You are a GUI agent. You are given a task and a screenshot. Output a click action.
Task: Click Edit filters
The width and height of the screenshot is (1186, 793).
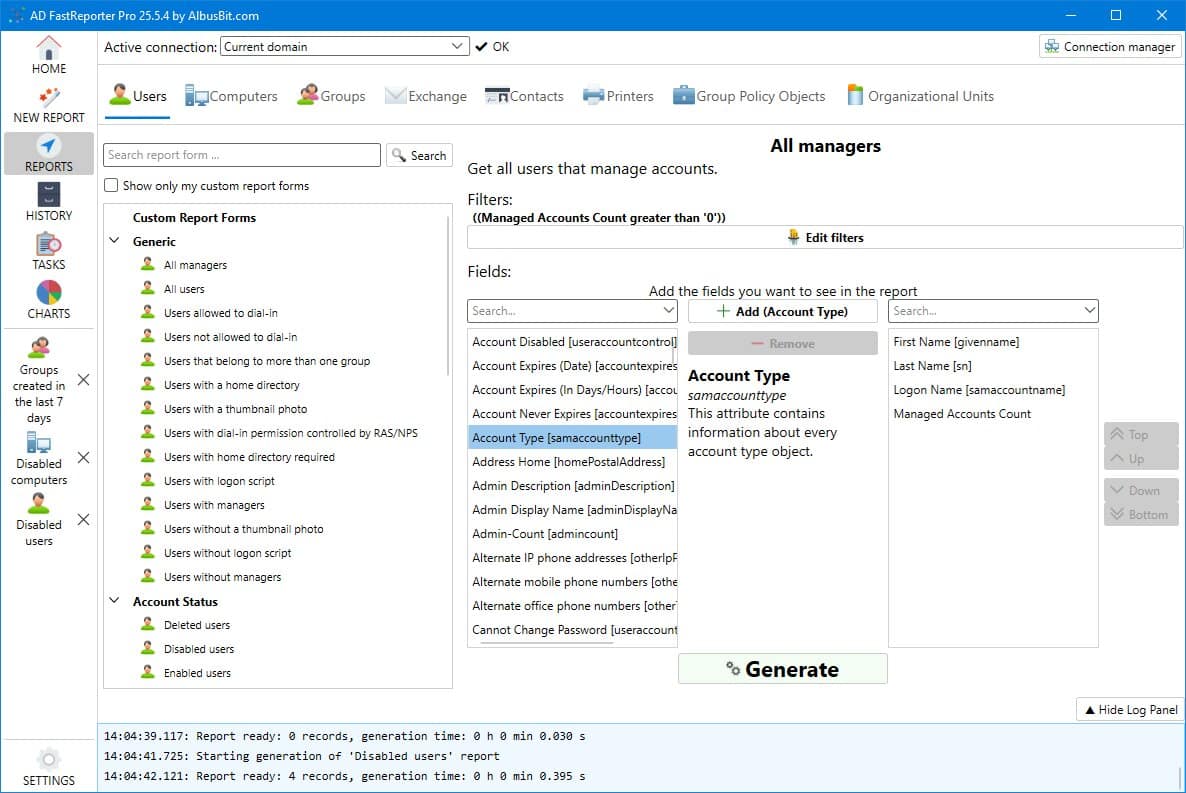[x=825, y=238]
